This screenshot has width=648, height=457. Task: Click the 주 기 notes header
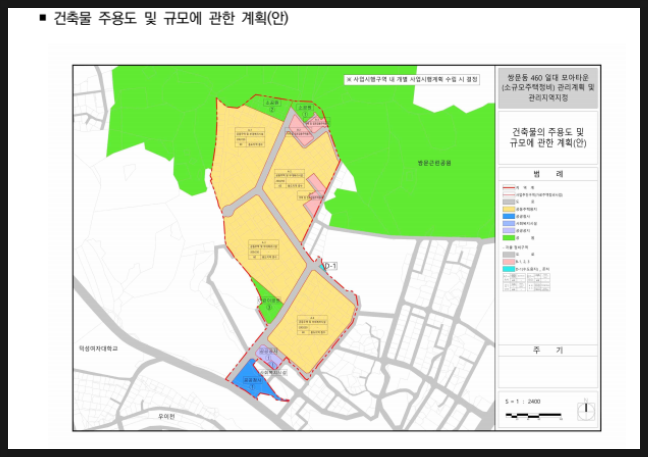(548, 350)
